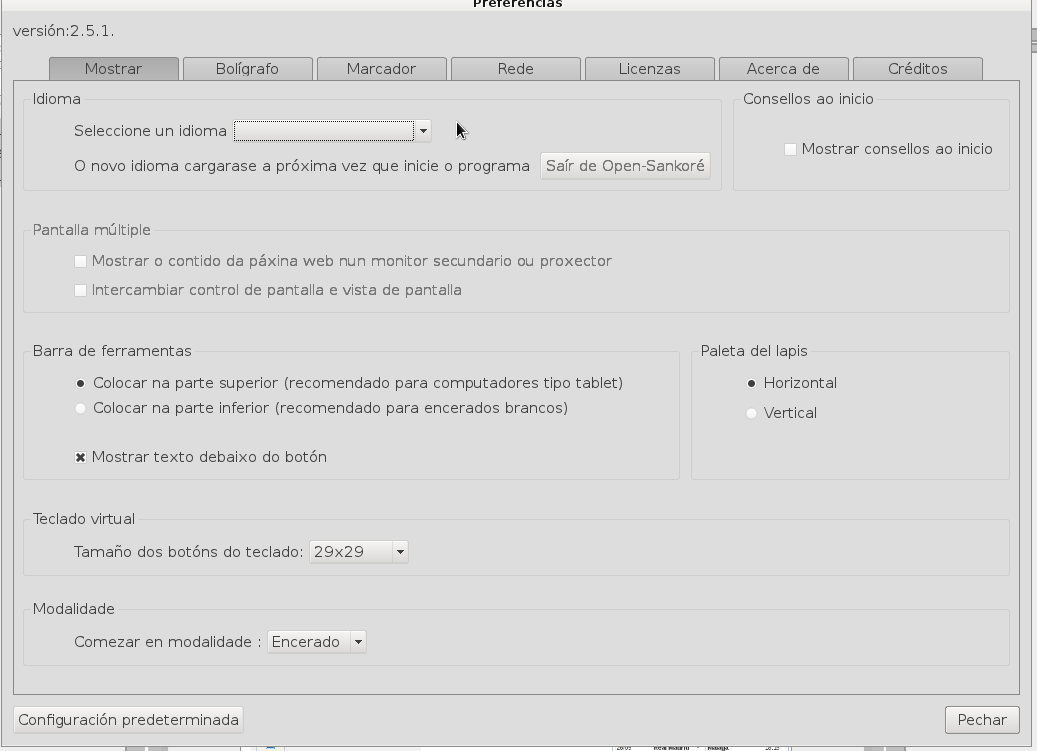Check Intercambiar control de pantalla option
The height and width of the screenshot is (751, 1037).
click(x=80, y=290)
